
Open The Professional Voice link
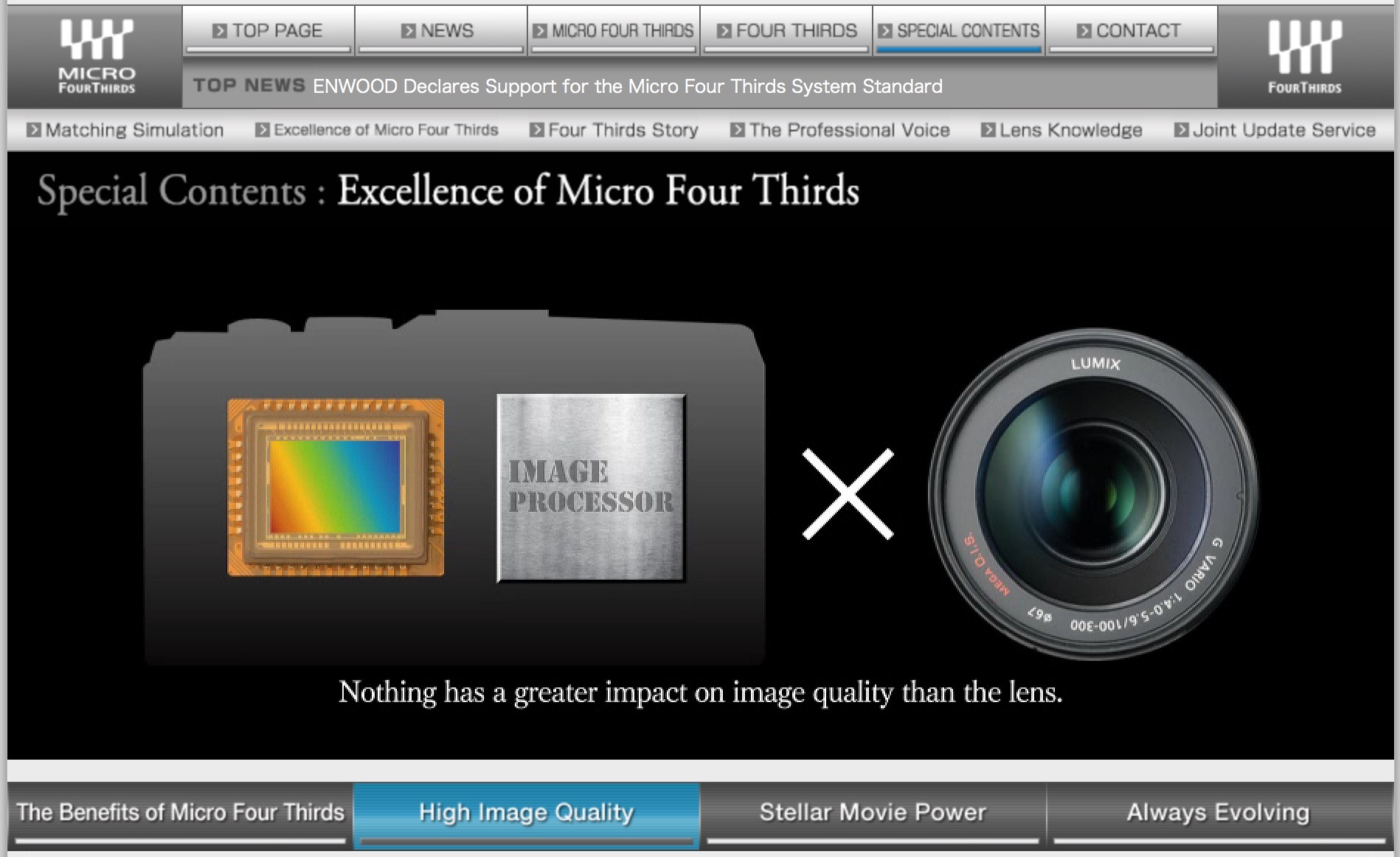point(840,131)
